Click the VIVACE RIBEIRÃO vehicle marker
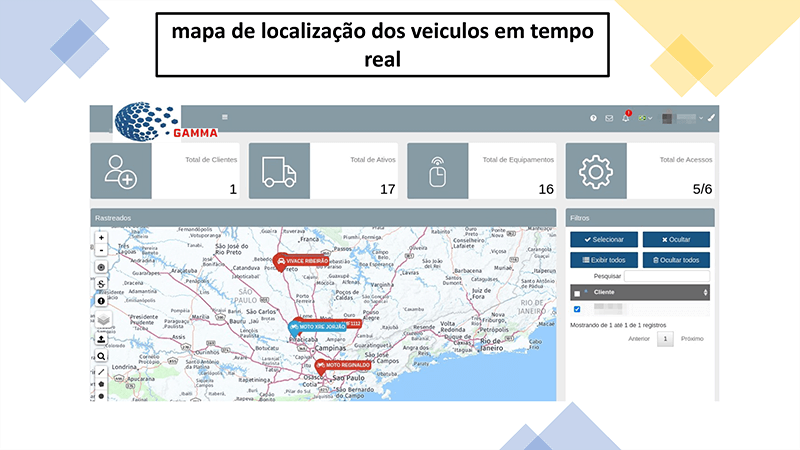The width and height of the screenshot is (800, 450). pyautogui.click(x=302, y=261)
